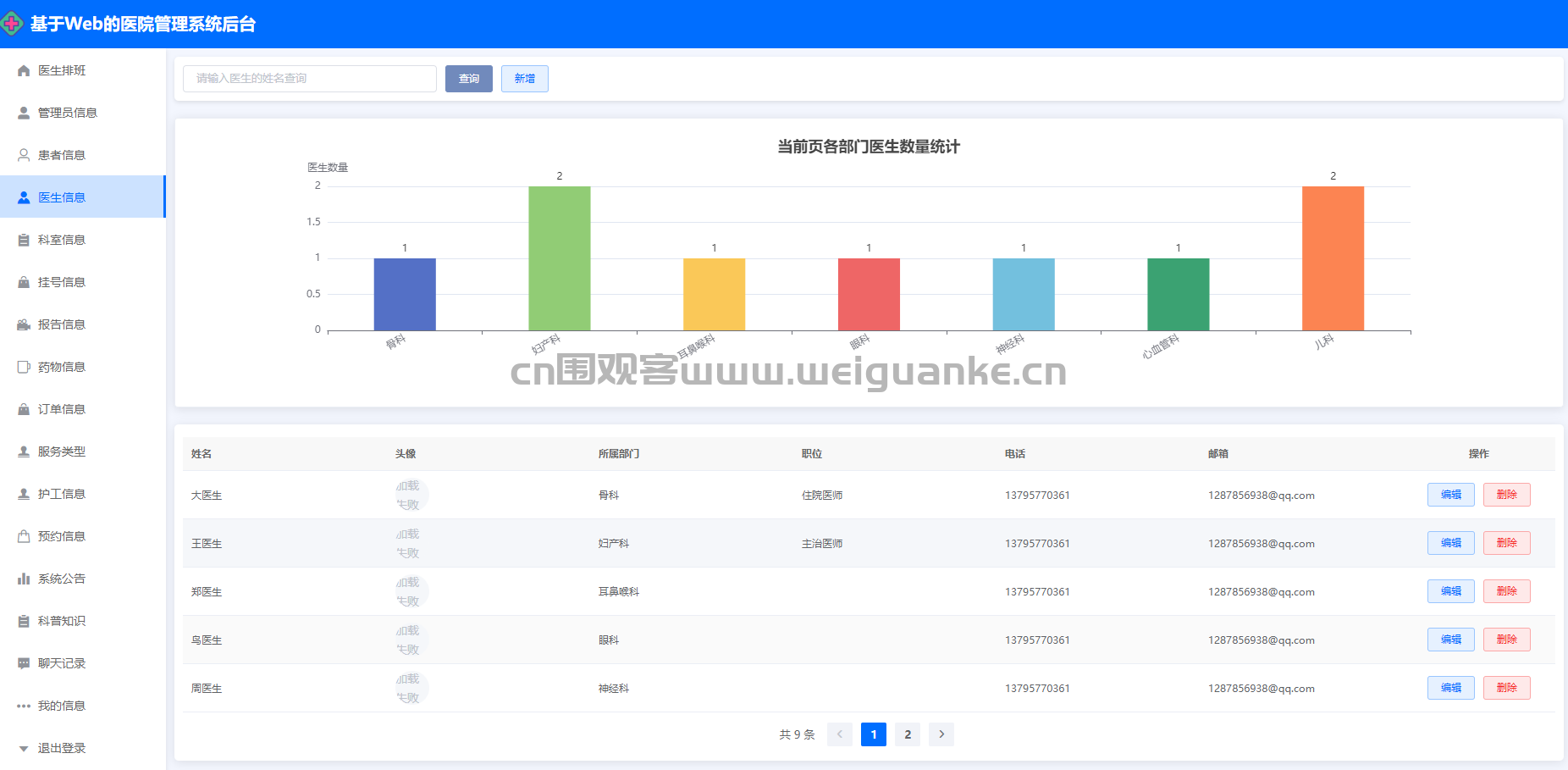
Task: Focus the doctor name search field
Action: point(310,79)
